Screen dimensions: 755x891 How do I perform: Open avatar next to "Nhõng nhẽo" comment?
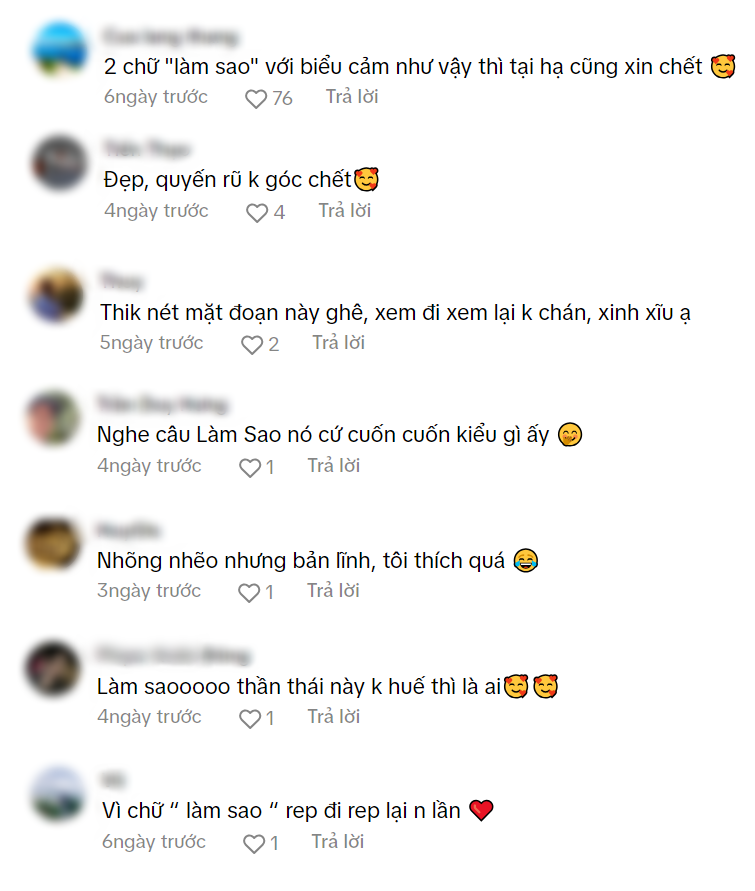point(53,543)
